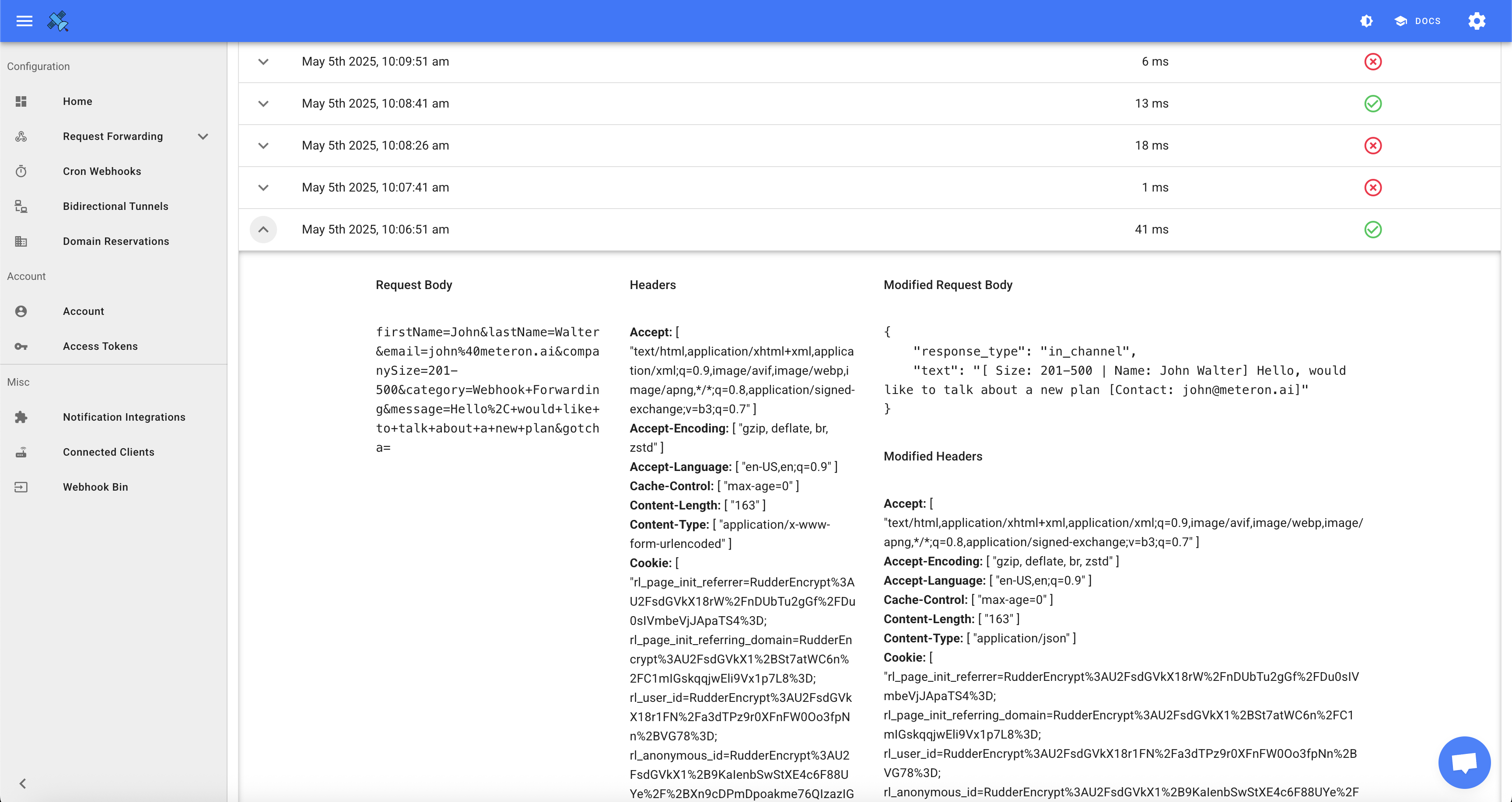Viewport: 1512px width, 802px height.
Task: Collapse the May 5th 10:06:51 am request details
Action: pyautogui.click(x=263, y=230)
